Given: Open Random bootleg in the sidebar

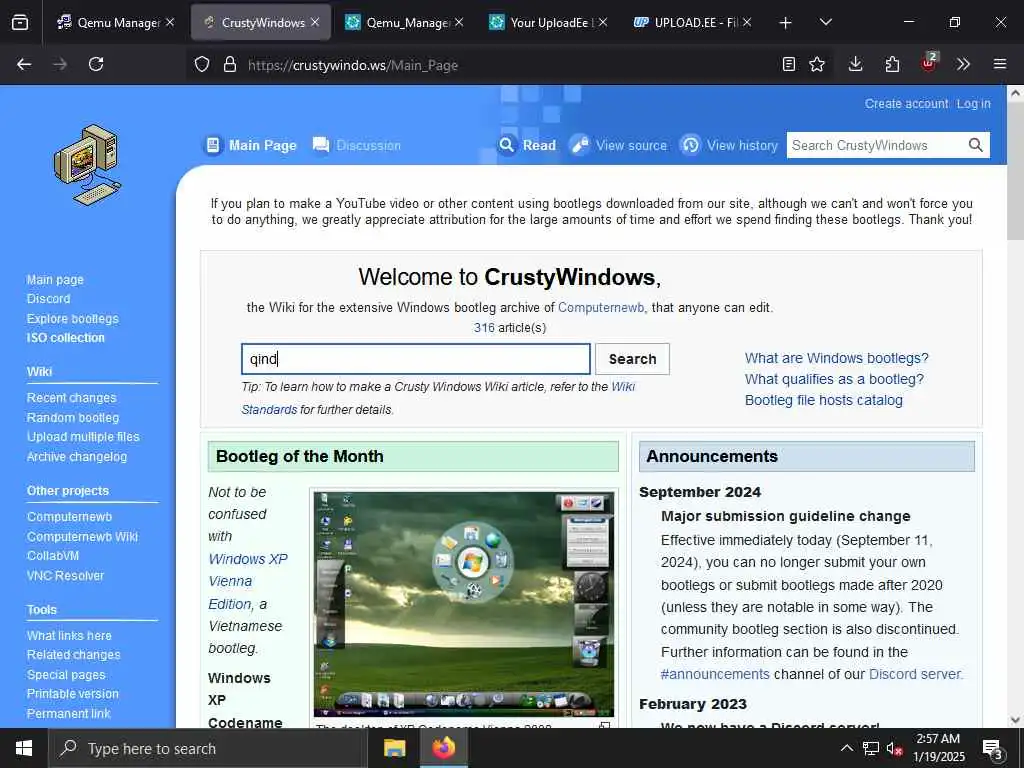Looking at the screenshot, I should point(73,417).
